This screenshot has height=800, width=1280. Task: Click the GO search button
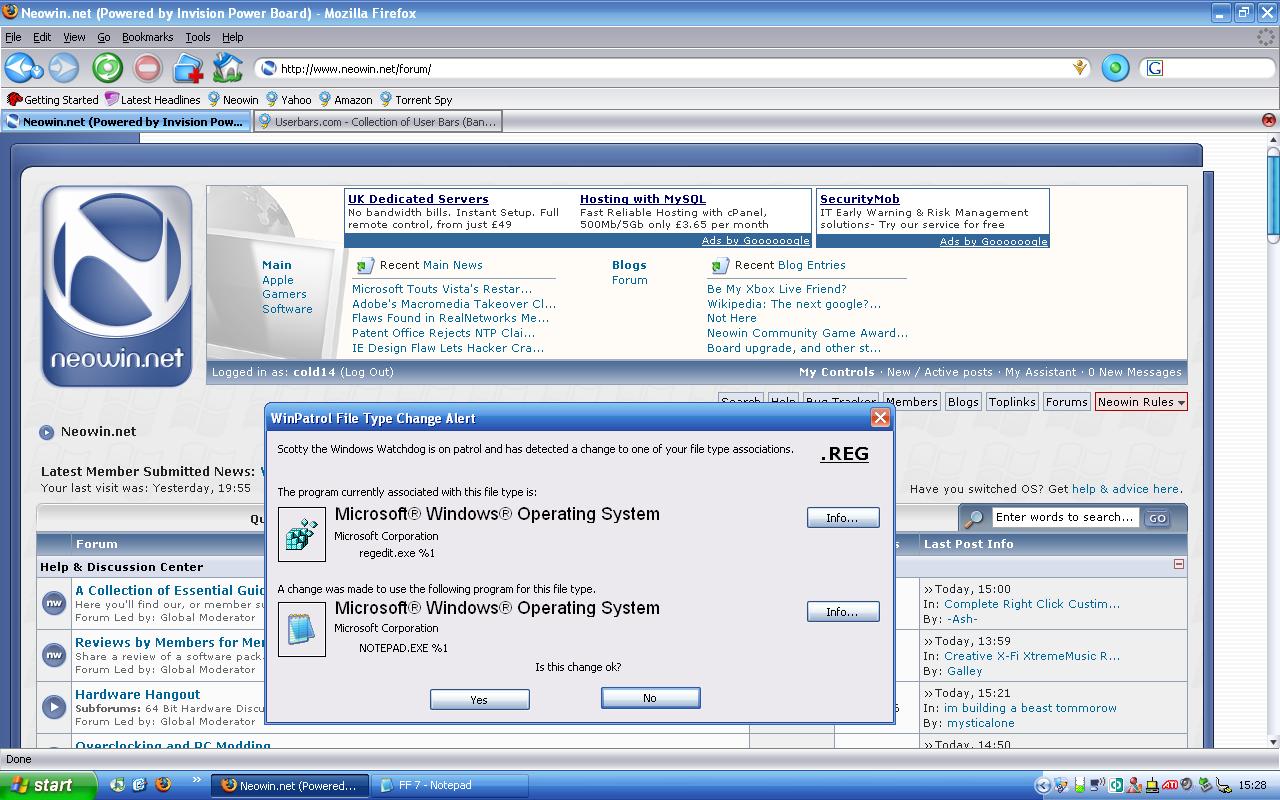(x=1157, y=518)
